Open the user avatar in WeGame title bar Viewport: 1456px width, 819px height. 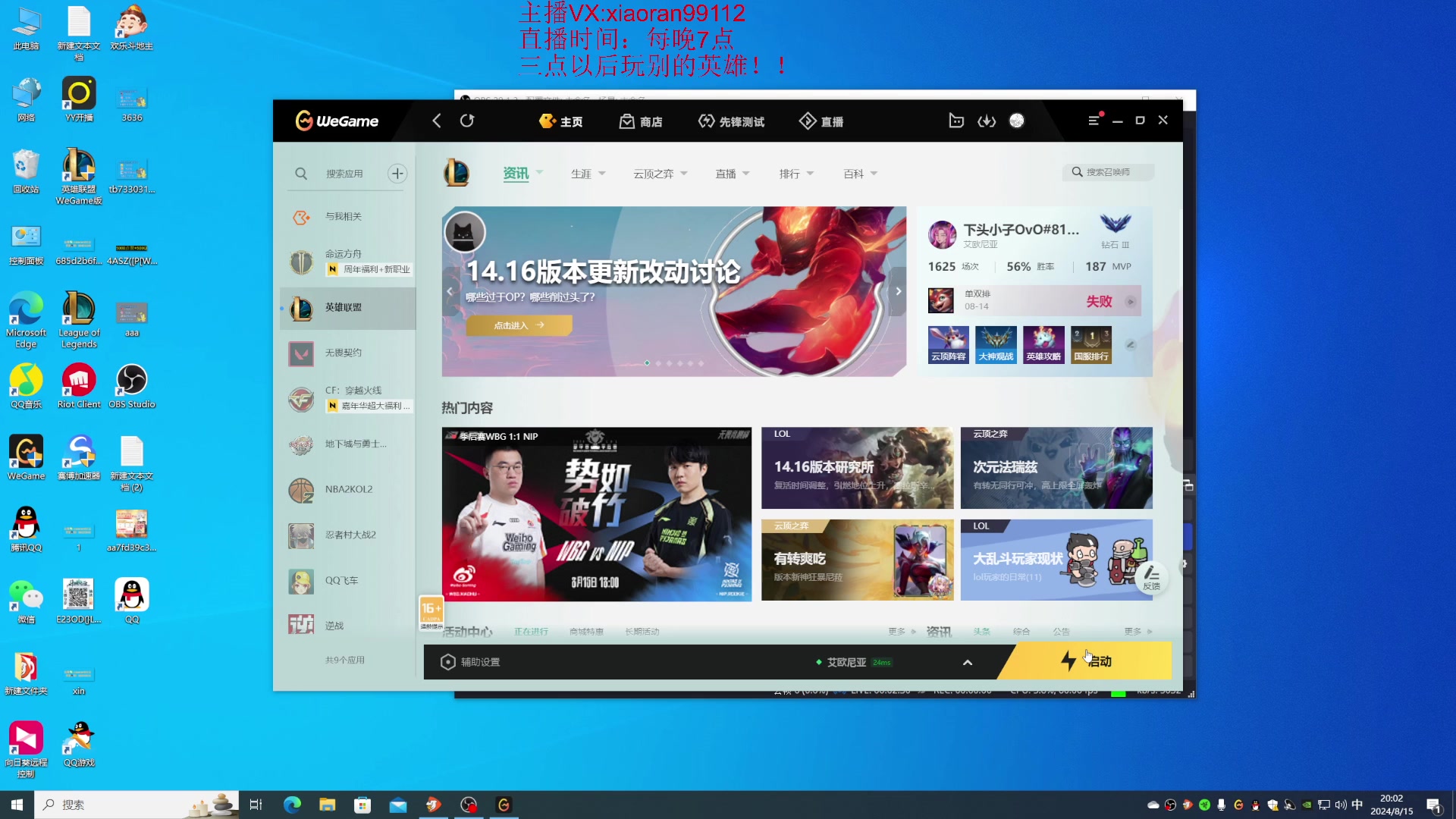(1017, 121)
